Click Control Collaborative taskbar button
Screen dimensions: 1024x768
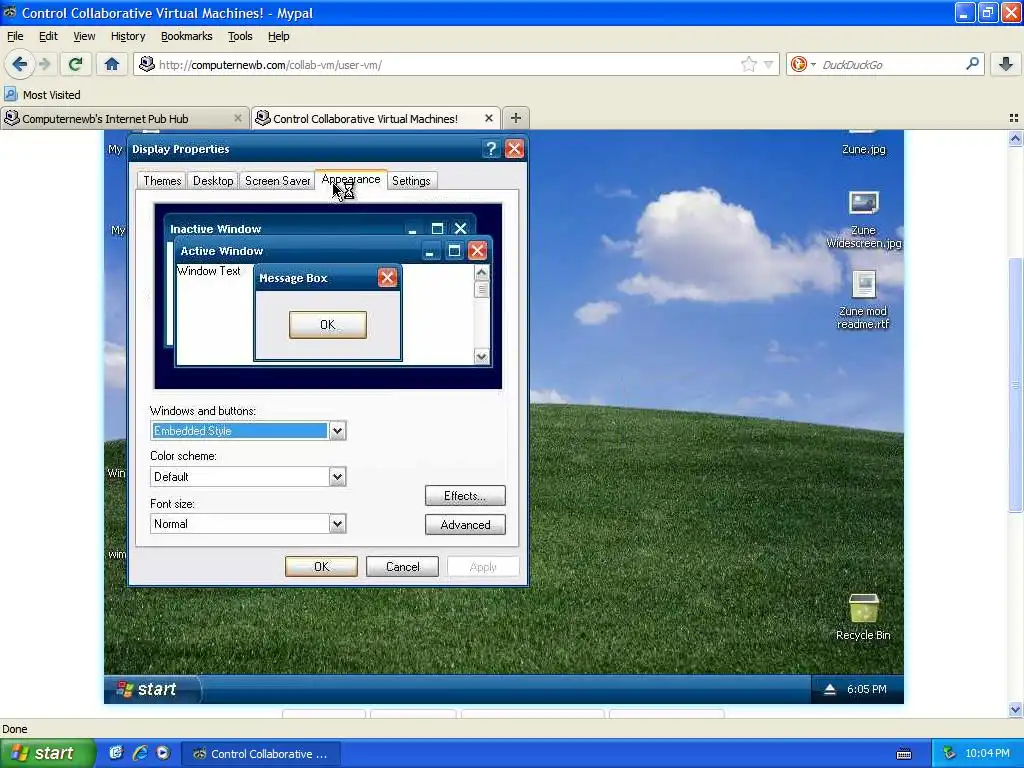tap(261, 754)
